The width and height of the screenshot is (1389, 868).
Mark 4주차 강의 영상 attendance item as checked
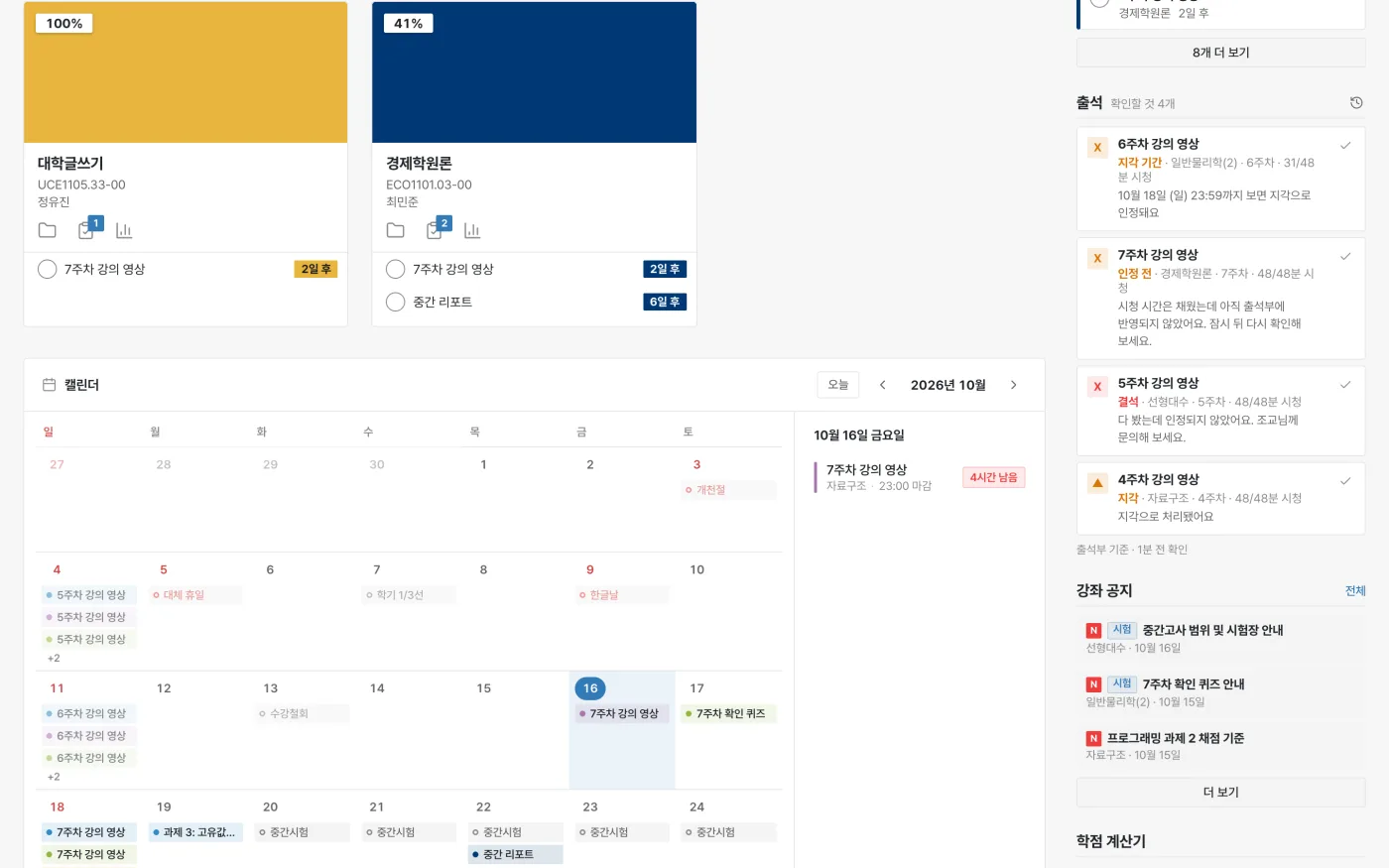tap(1345, 481)
